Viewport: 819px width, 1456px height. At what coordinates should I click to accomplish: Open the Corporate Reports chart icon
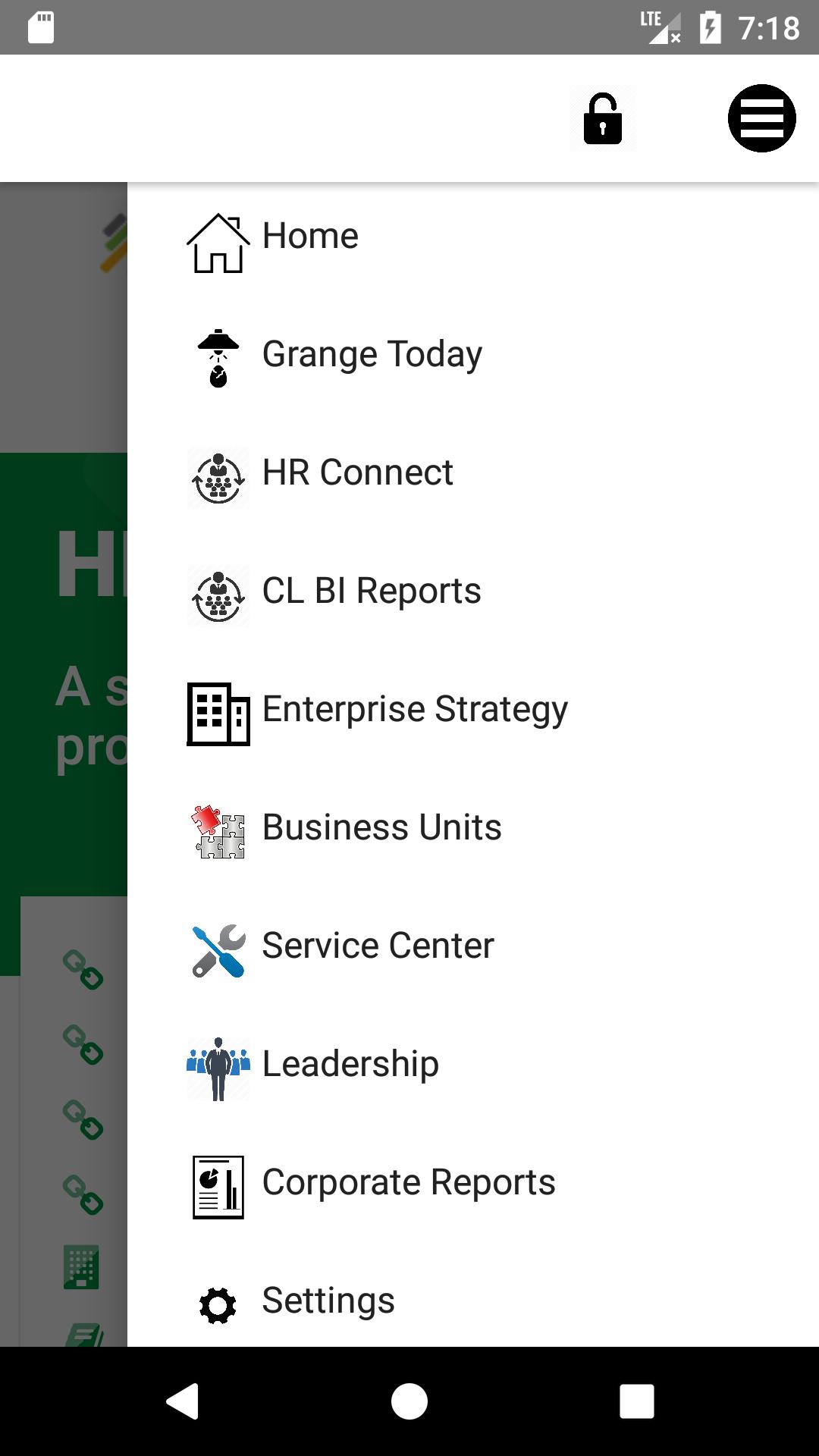point(218,1188)
